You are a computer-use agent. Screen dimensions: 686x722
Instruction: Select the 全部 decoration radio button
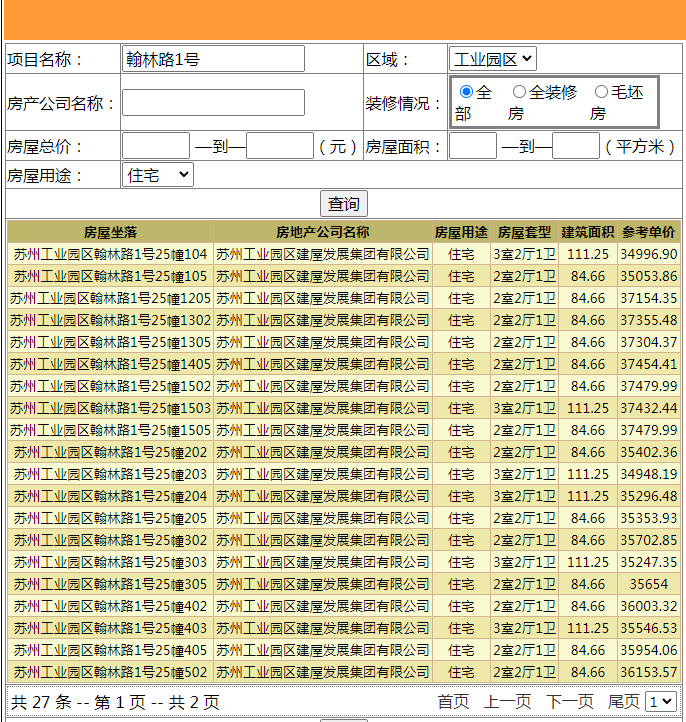coord(466,92)
